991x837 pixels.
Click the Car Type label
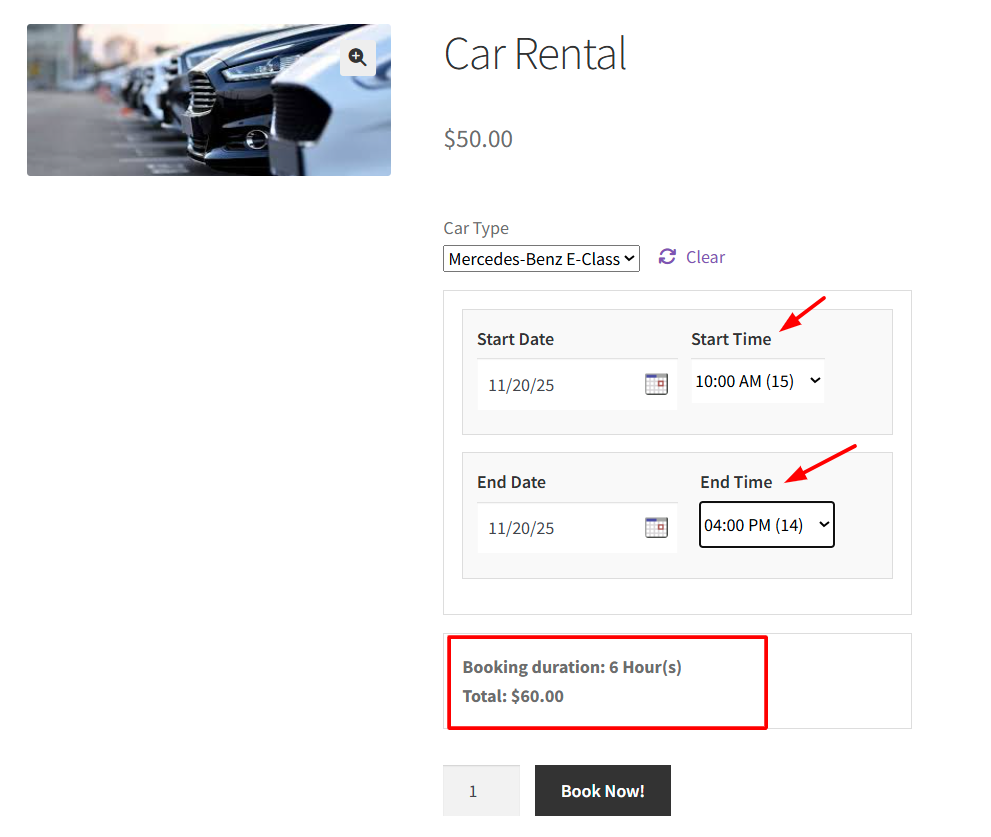click(476, 228)
